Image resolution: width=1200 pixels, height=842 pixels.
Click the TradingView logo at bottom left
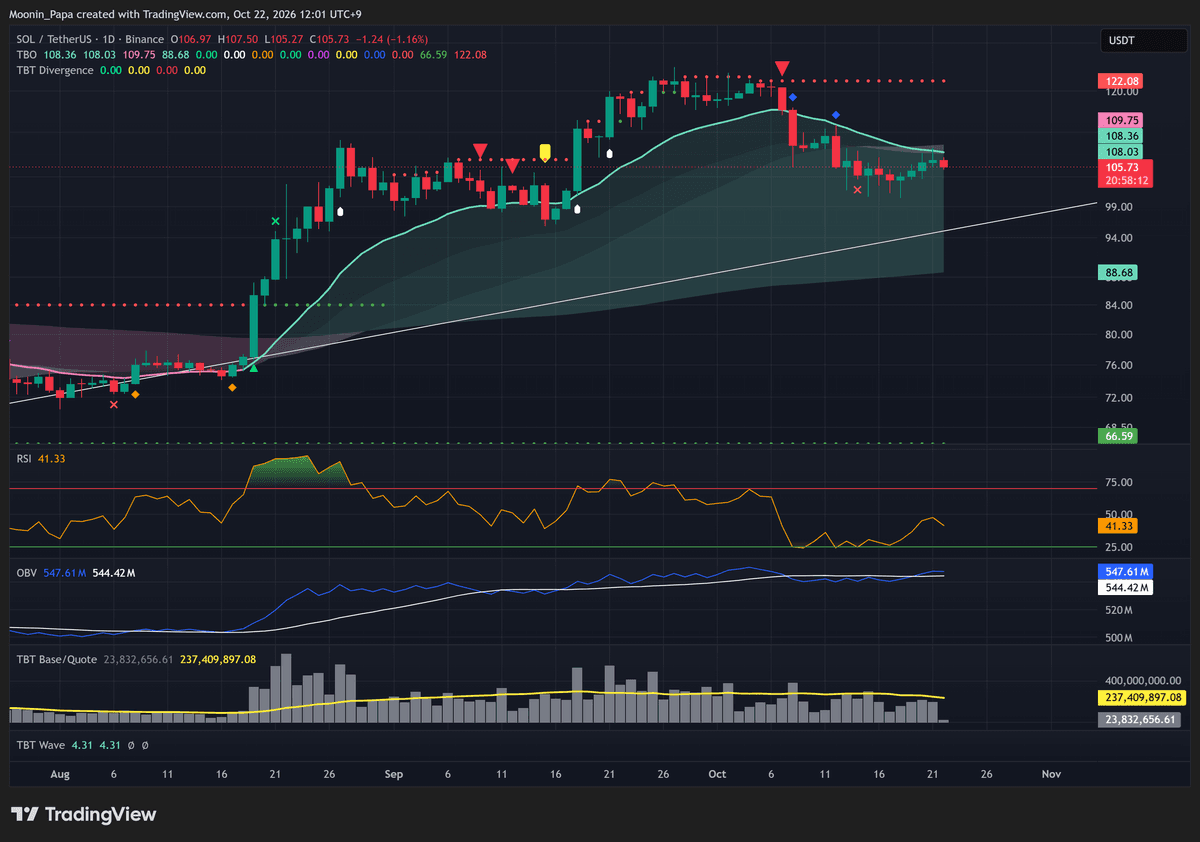83,815
